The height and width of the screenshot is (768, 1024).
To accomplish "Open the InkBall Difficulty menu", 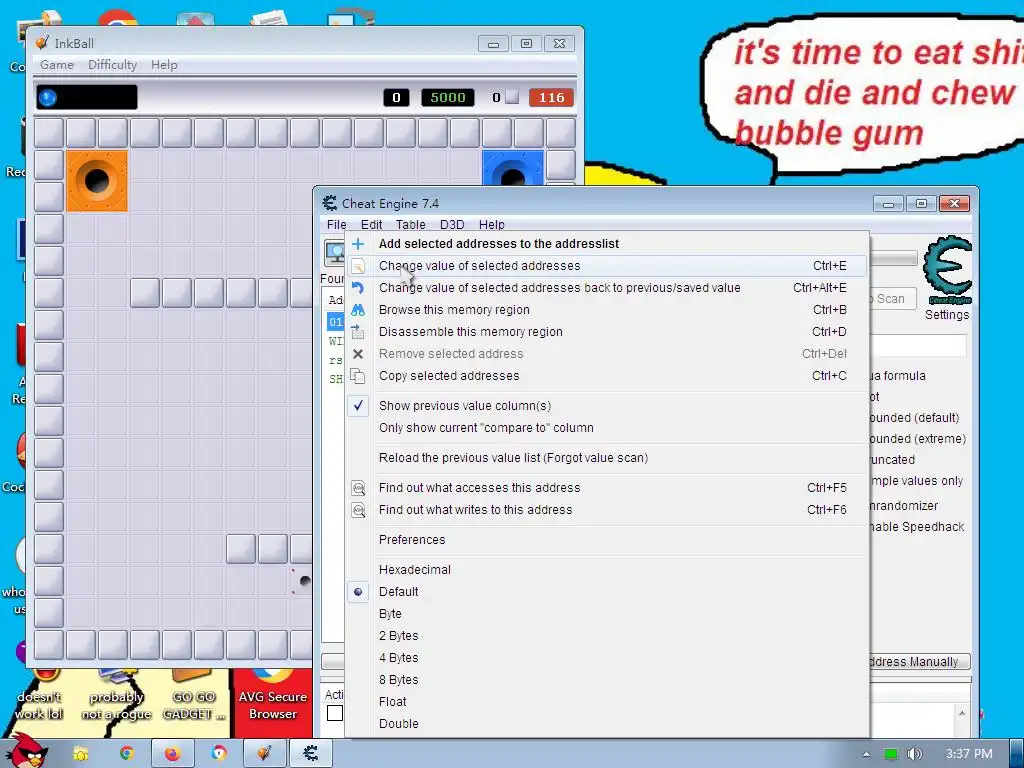I will [112, 65].
